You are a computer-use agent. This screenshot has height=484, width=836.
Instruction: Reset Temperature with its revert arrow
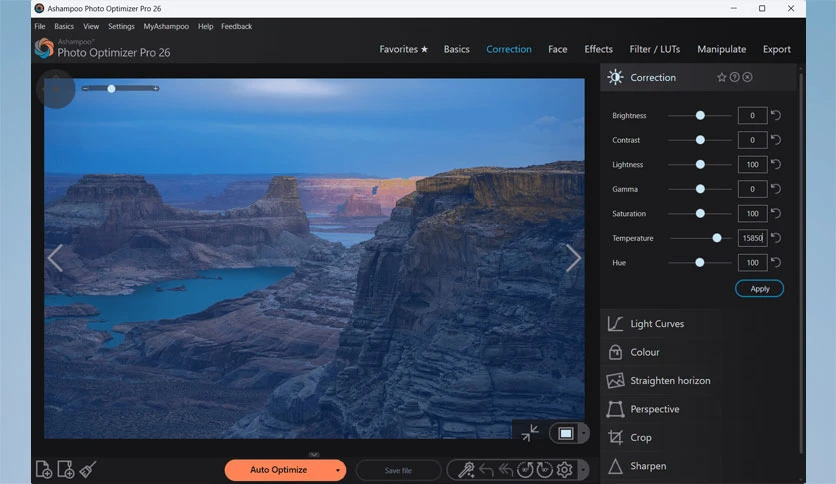pyautogui.click(x=776, y=238)
